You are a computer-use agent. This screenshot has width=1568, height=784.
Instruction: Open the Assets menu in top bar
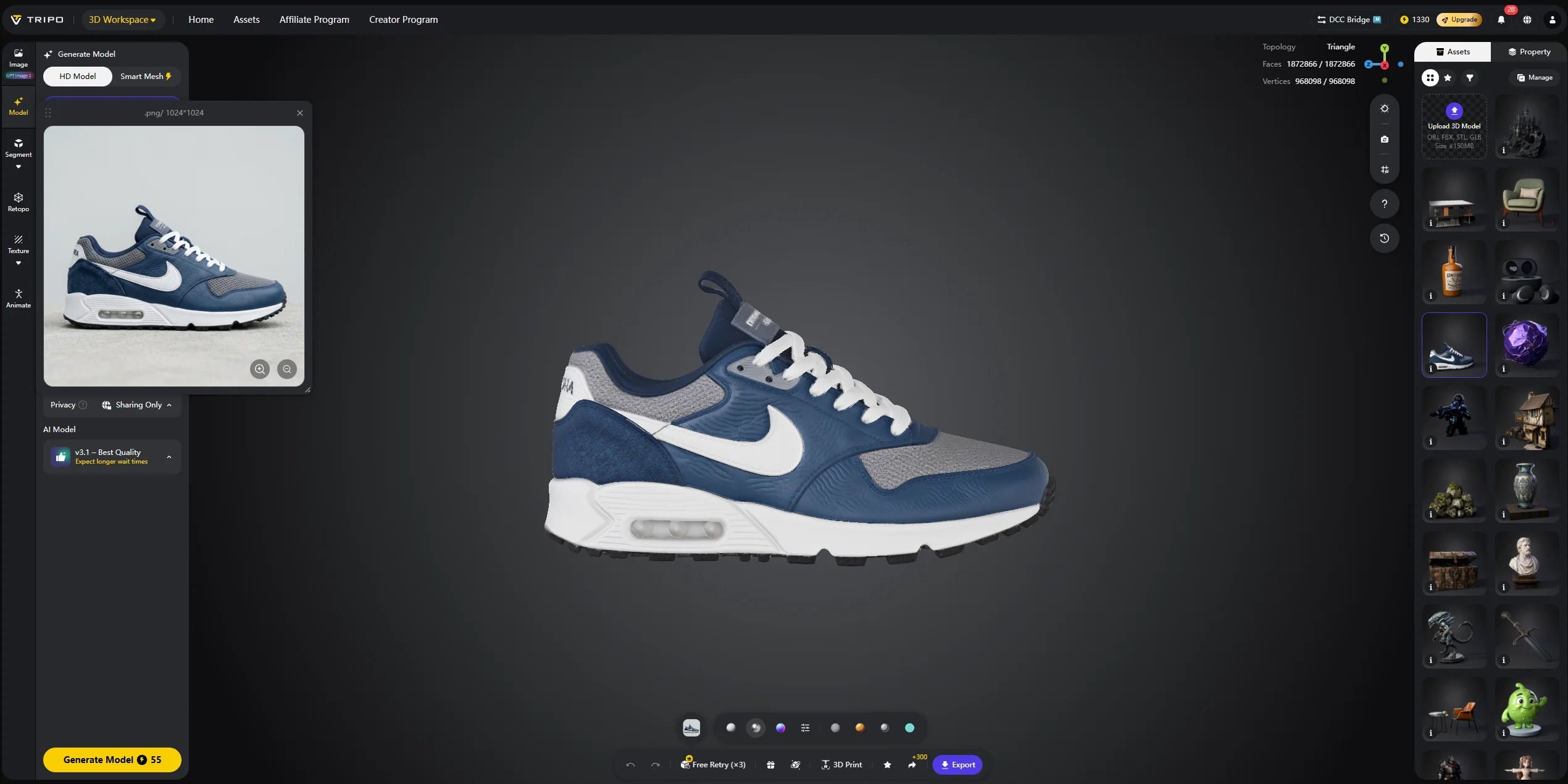tap(246, 20)
